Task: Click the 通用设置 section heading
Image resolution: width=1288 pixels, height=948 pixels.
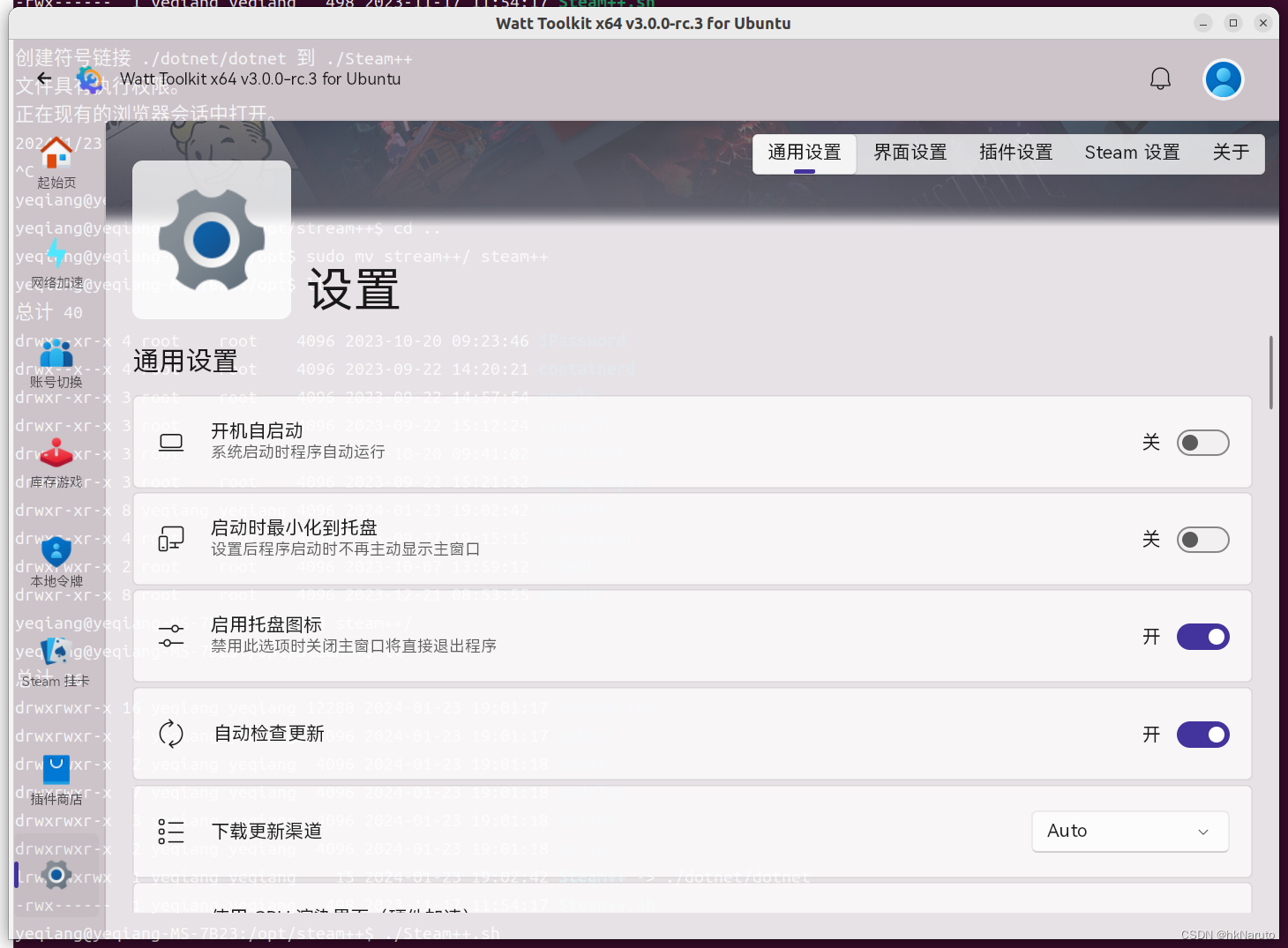Action: click(x=185, y=362)
